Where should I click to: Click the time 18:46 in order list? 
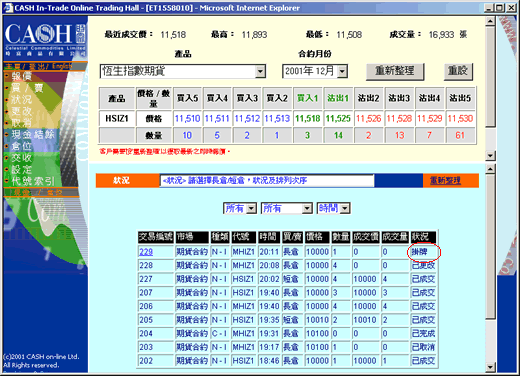point(269,361)
